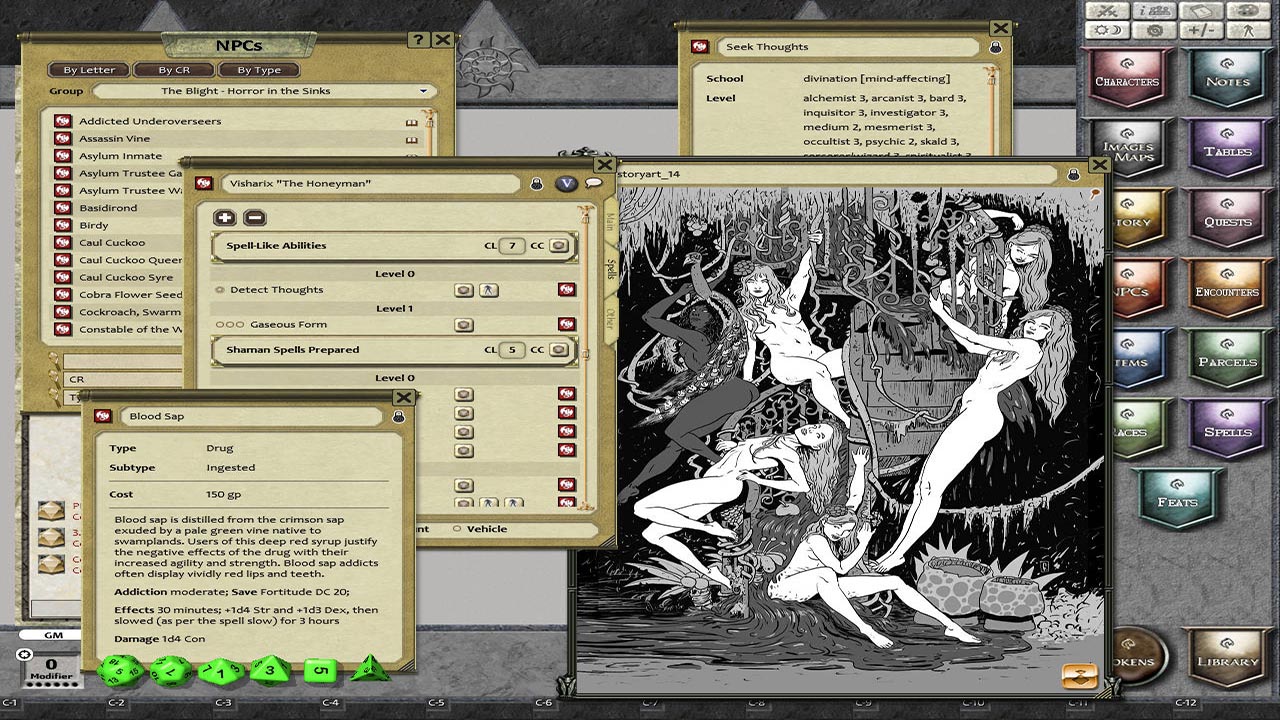
Task: Select the Vehicle radio button
Action: [458, 528]
